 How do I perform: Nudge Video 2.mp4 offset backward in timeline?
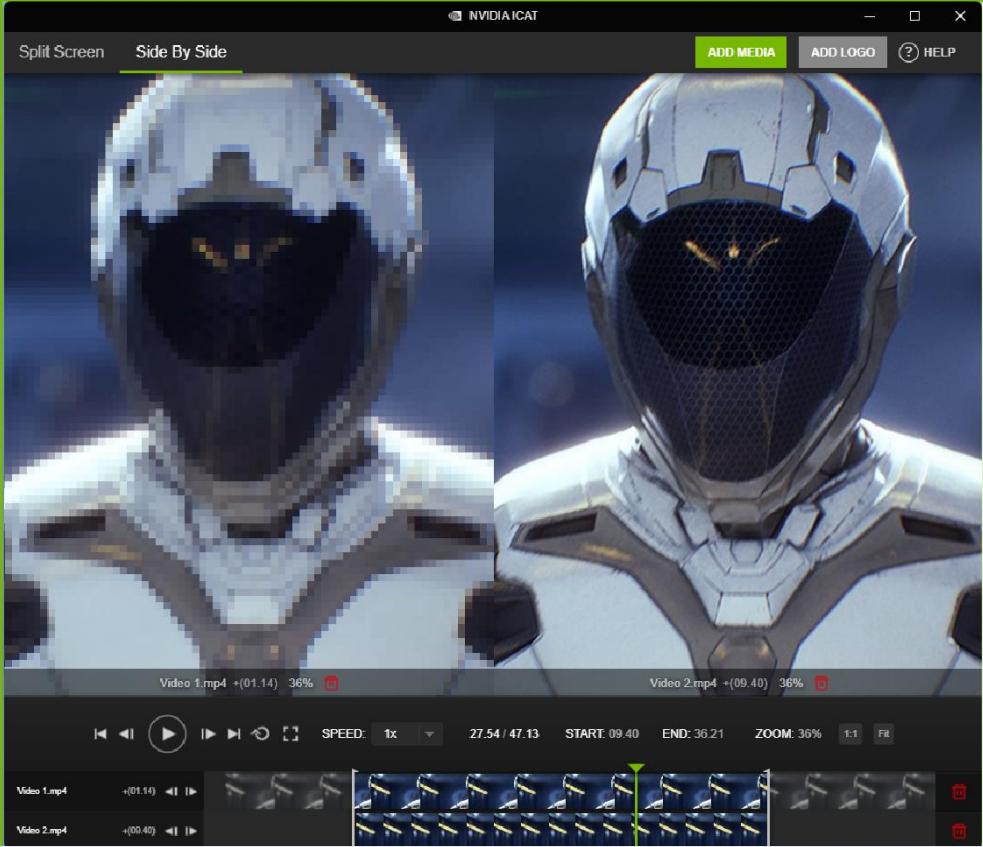pyautogui.click(x=171, y=831)
